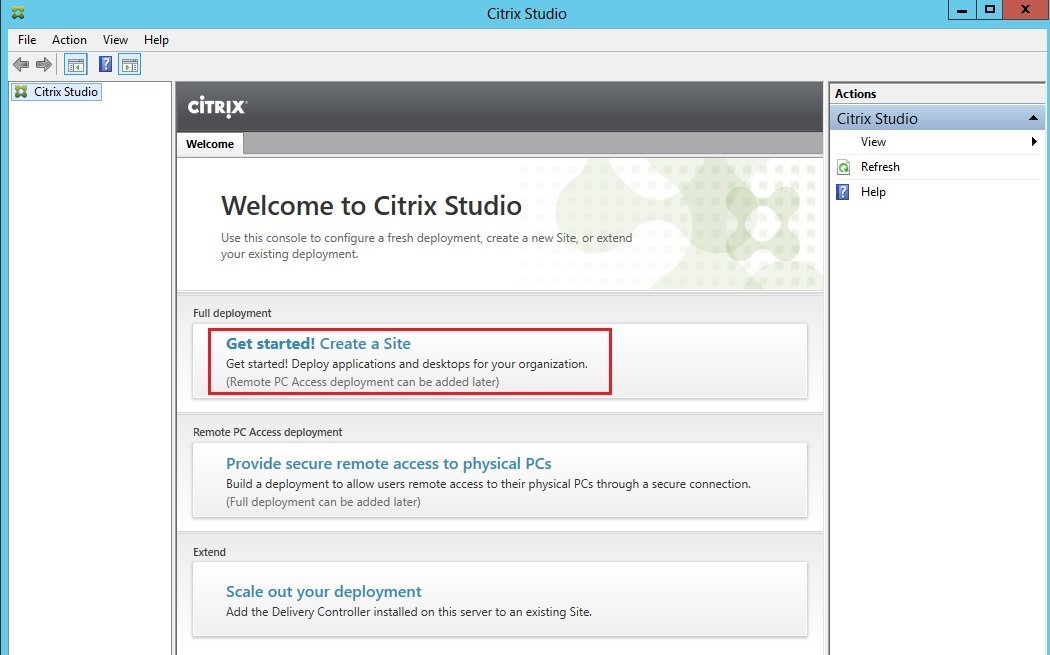
Task: Click the Help icon in Actions pane
Action: click(x=843, y=192)
